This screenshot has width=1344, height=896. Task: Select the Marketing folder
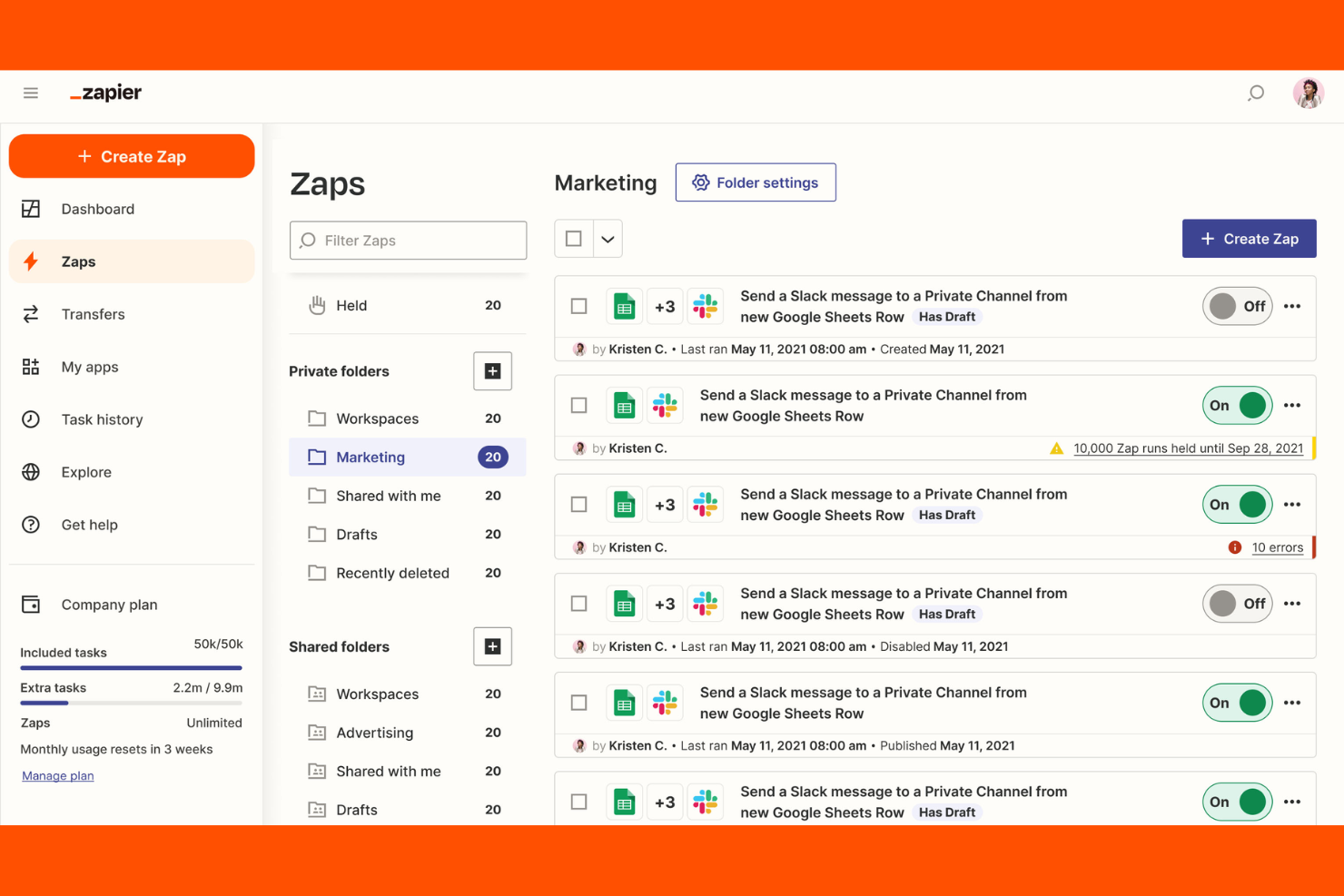point(407,458)
